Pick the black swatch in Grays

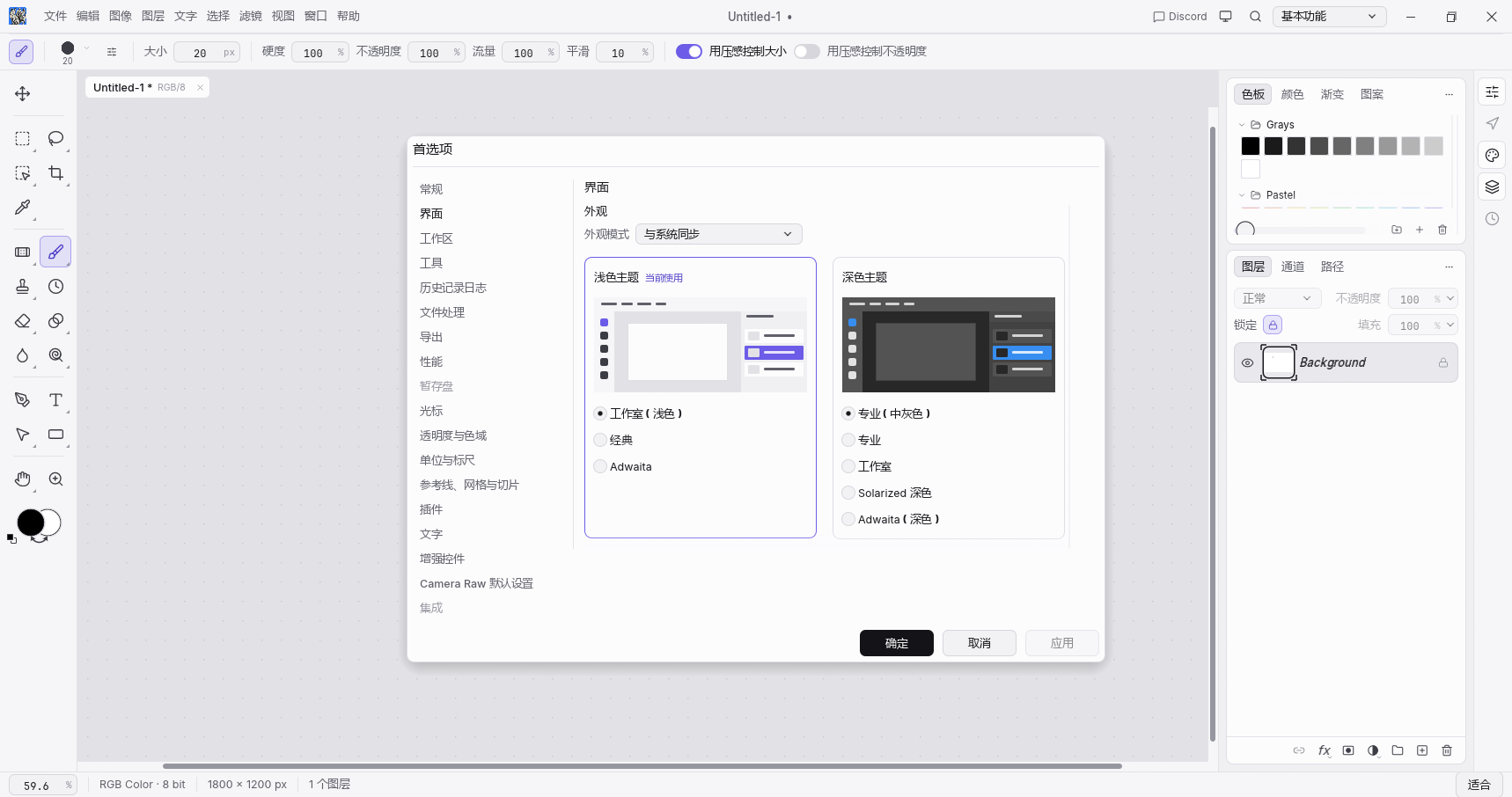coord(1251,146)
